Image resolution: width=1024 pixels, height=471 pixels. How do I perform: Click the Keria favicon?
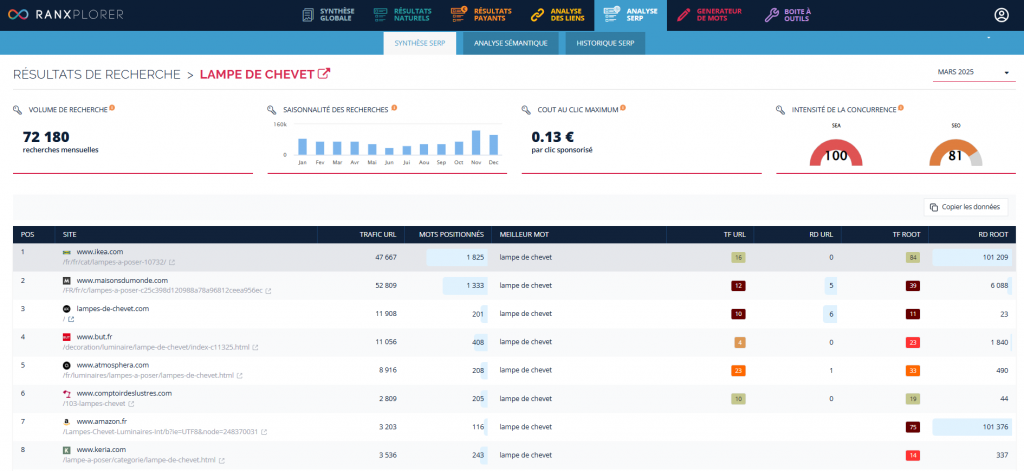coord(67,450)
